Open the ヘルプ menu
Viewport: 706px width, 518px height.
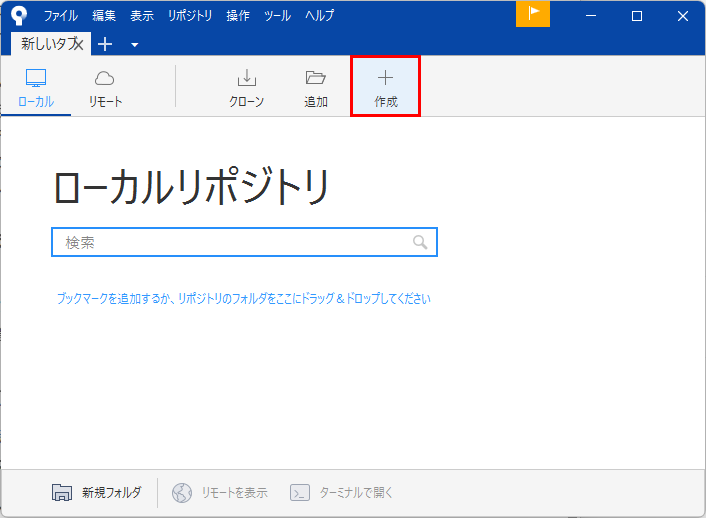tap(320, 16)
